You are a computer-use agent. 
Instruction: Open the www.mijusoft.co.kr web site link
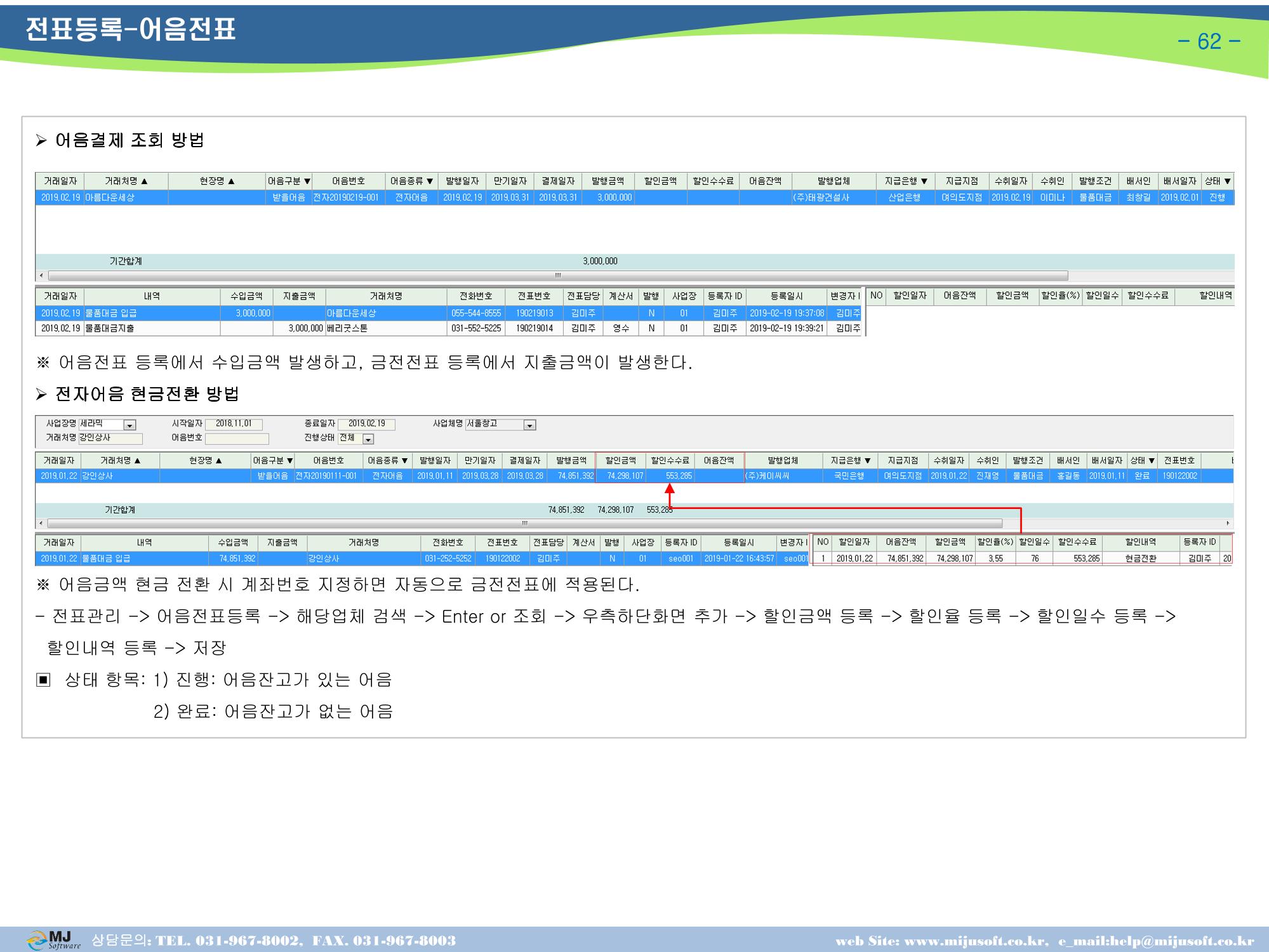pyautogui.click(x=974, y=941)
